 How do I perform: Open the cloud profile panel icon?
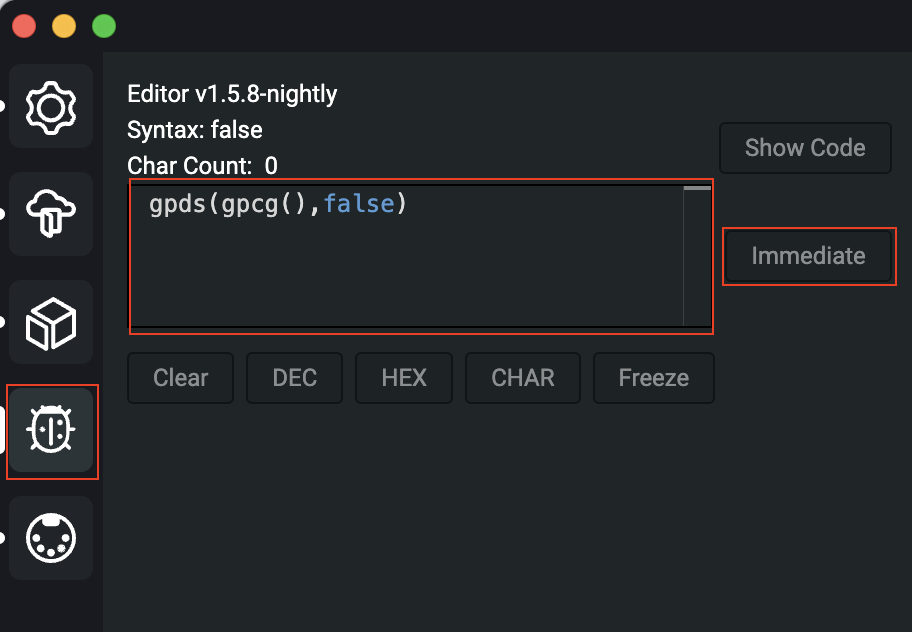pyautogui.click(x=51, y=214)
